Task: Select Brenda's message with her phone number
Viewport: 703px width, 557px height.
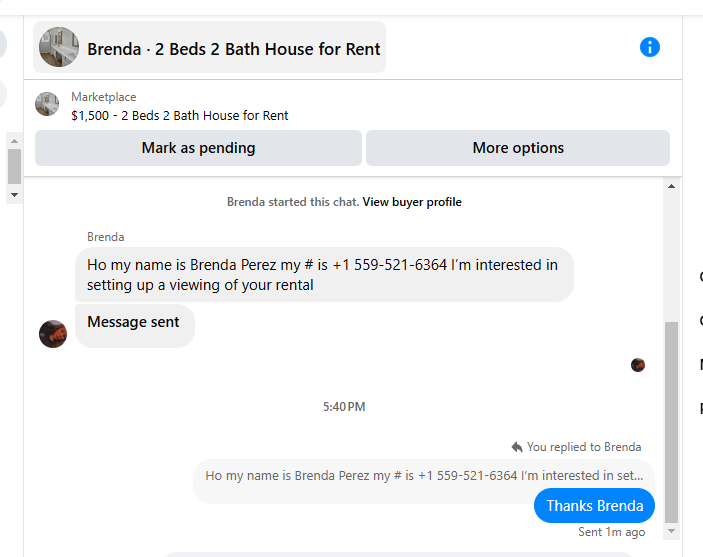Action: [x=323, y=275]
